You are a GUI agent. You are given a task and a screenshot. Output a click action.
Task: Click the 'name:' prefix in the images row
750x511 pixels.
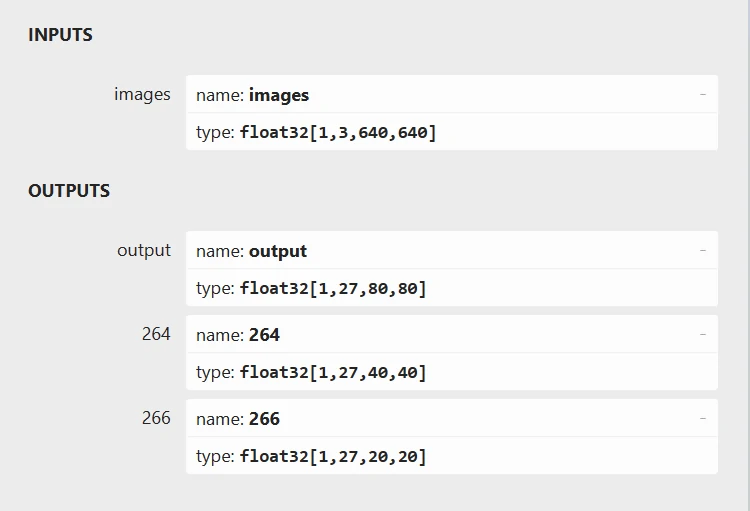220,95
